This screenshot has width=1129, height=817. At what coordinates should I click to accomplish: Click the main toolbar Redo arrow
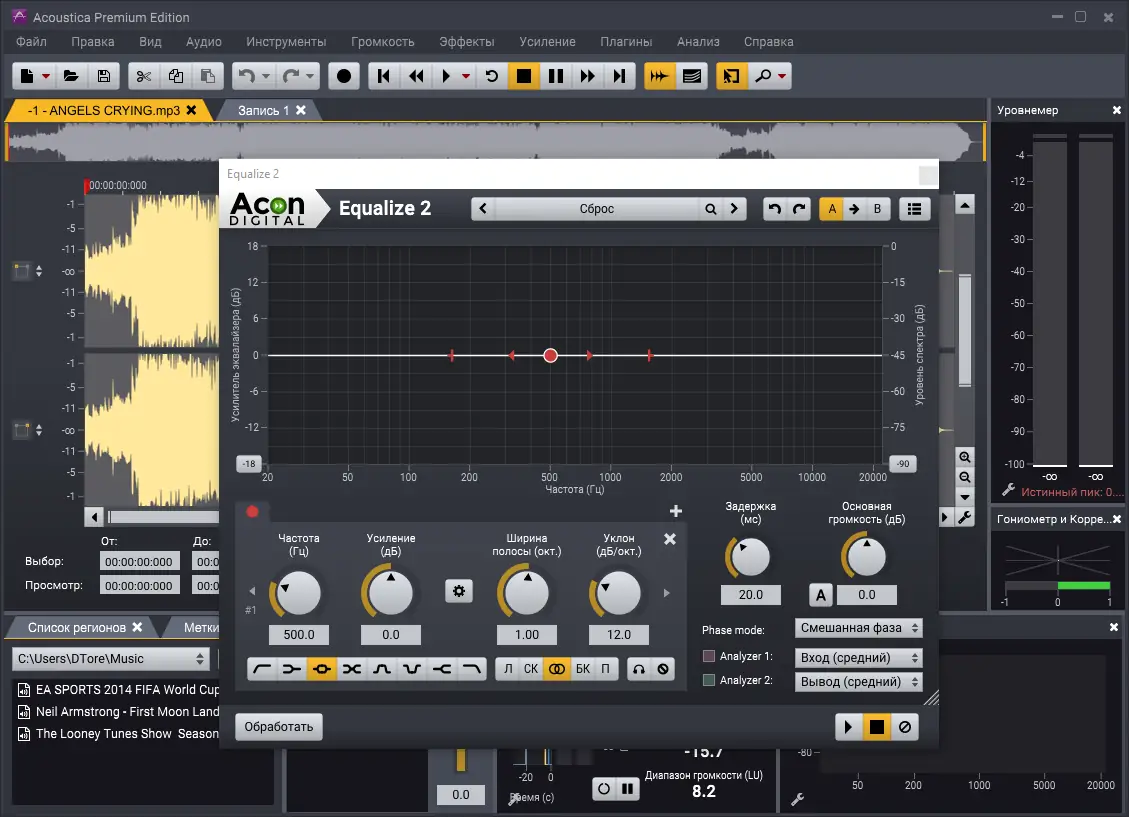pyautogui.click(x=291, y=76)
